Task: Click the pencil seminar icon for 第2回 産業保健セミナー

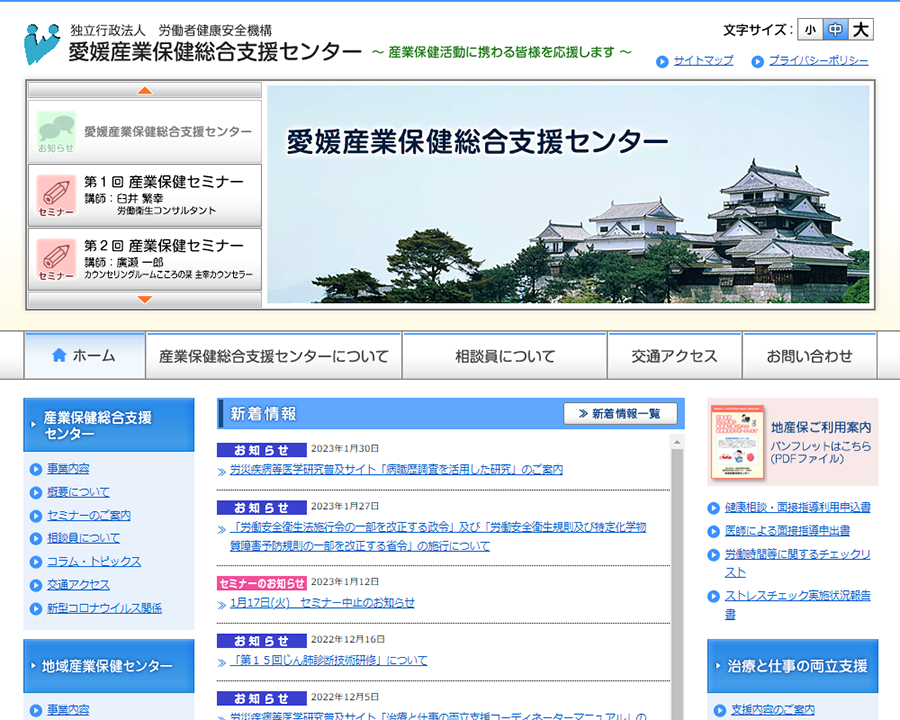Action: (x=56, y=258)
